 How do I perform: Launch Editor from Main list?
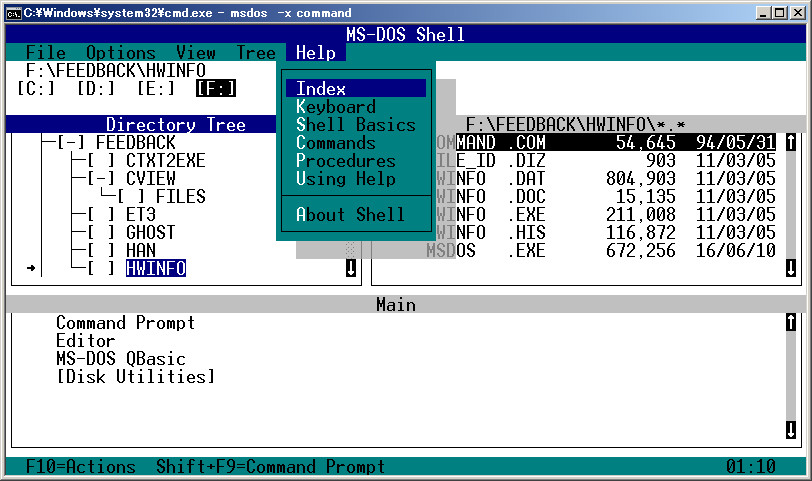click(x=85, y=341)
